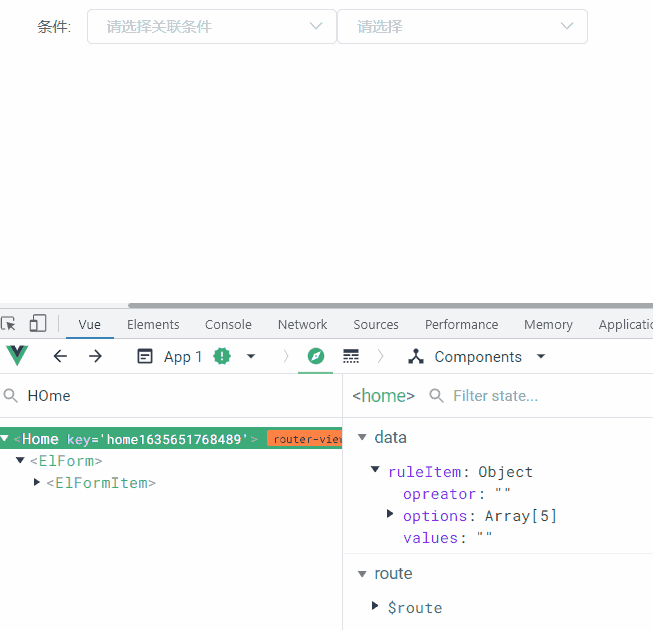Open the Network tab
Image resolution: width=653 pixels, height=630 pixels.
pos(302,324)
